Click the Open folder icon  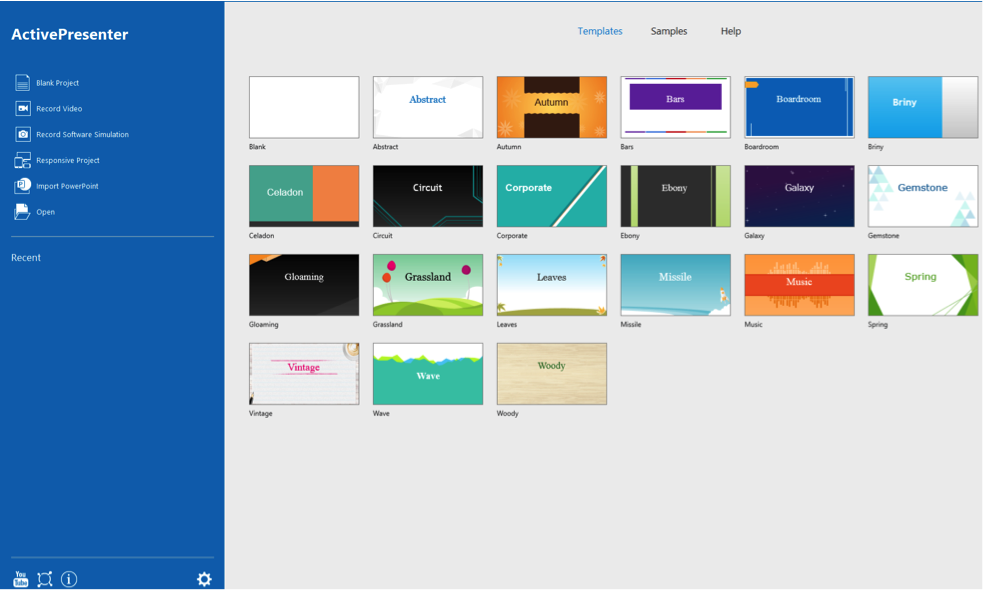22,212
